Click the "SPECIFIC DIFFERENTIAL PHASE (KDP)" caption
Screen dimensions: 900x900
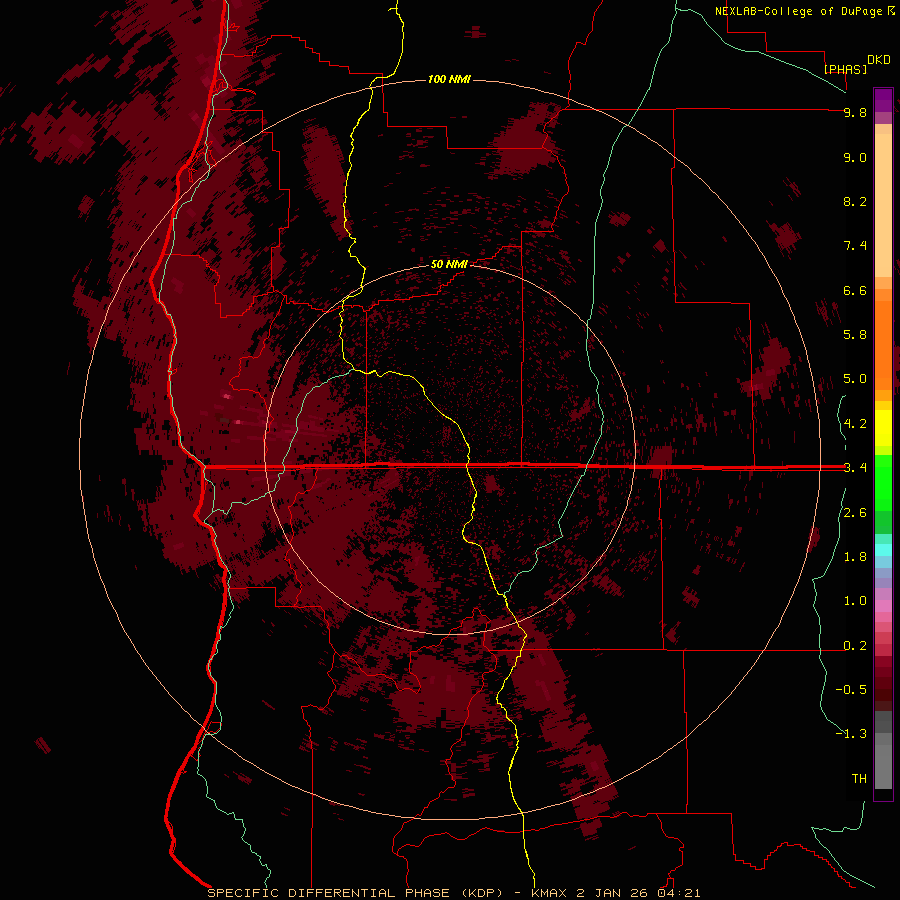[x=355, y=893]
